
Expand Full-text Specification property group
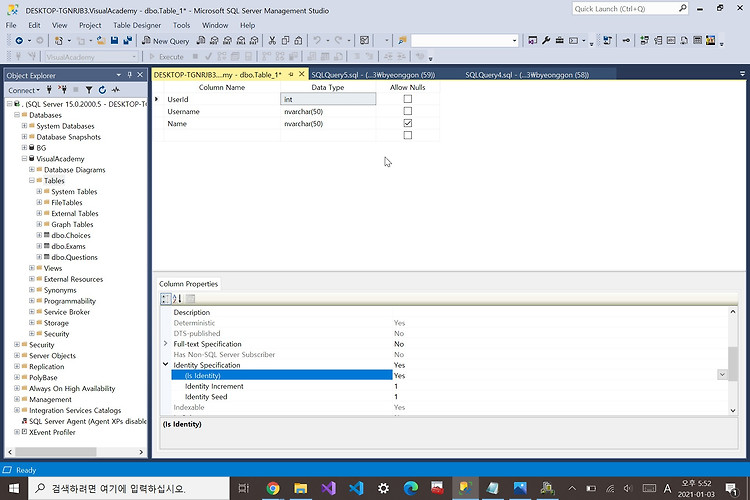tap(165, 344)
